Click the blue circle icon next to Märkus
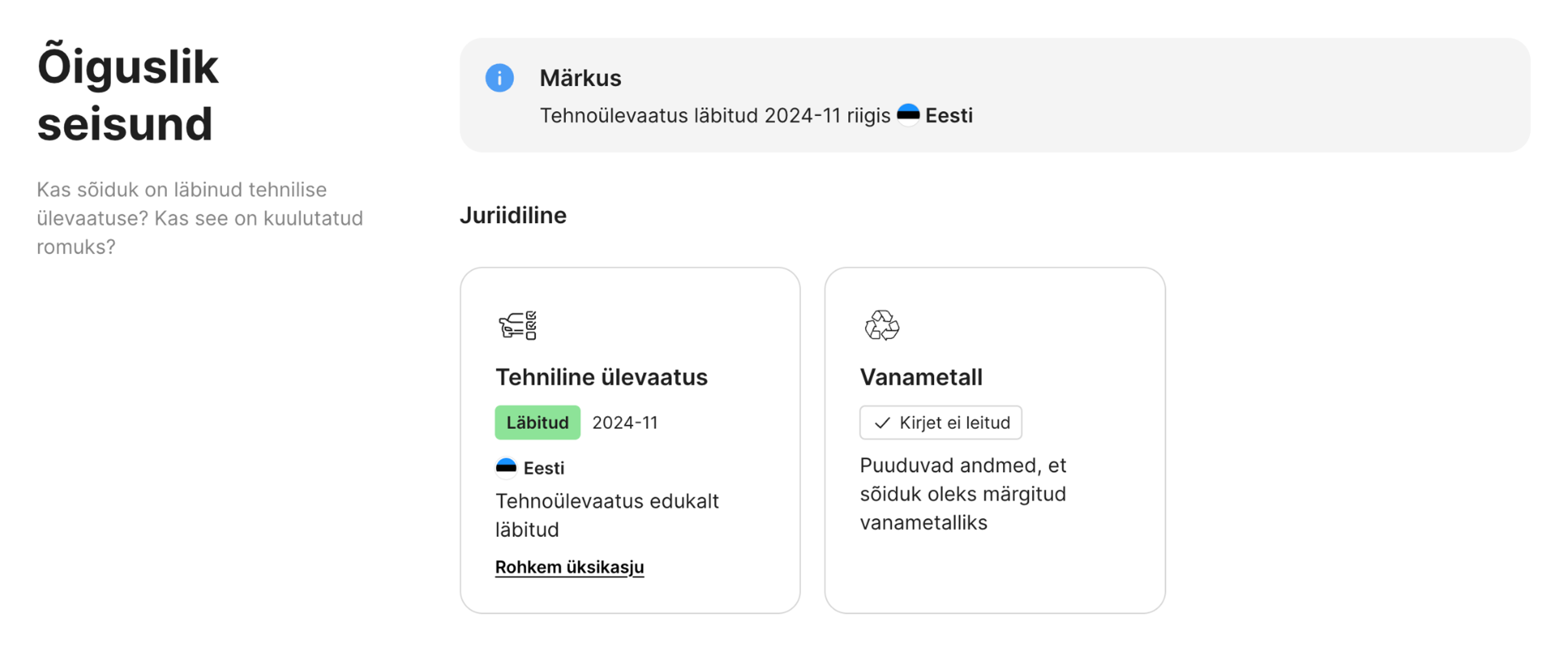Screen dimensions: 1568x653 click(500, 78)
